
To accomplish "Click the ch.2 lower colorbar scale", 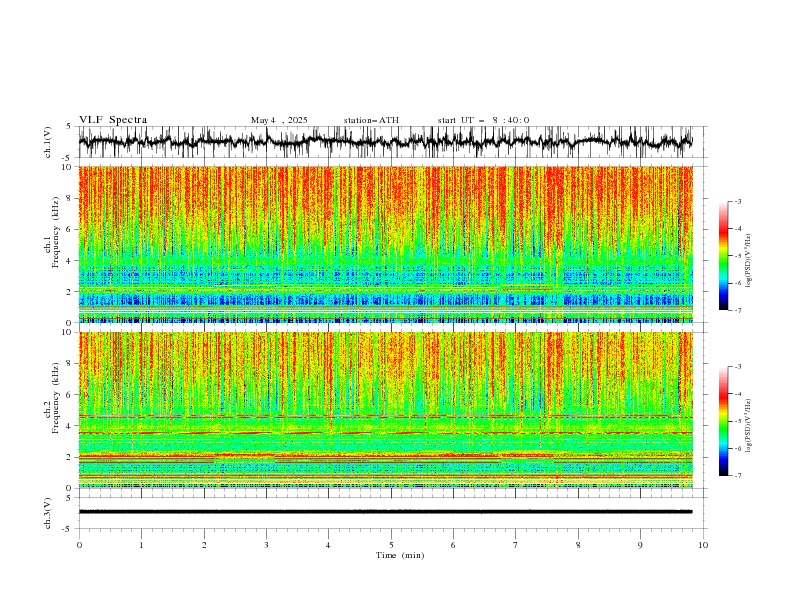I will click(723, 421).
